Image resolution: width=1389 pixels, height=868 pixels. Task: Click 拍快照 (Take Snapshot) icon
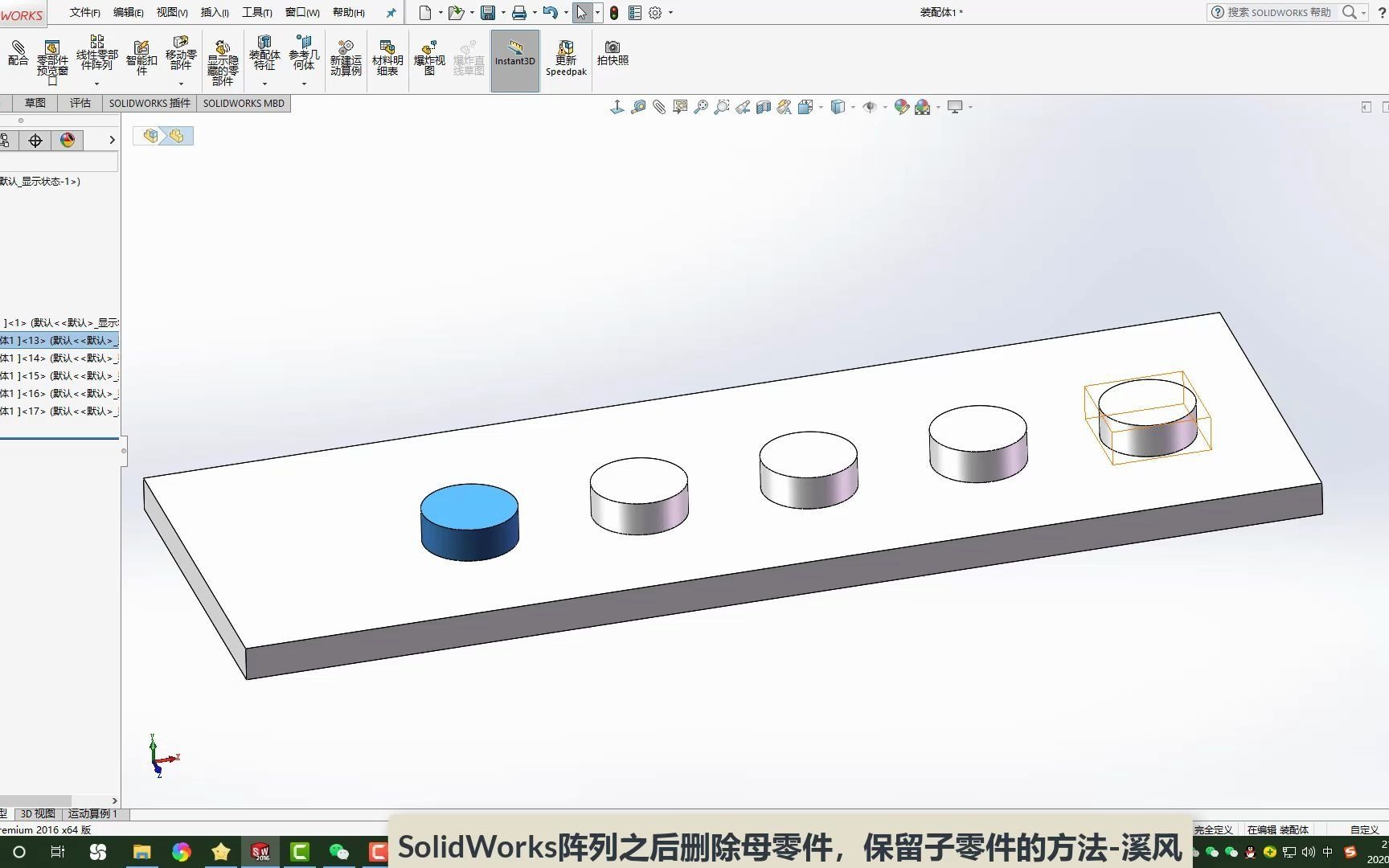point(613,55)
